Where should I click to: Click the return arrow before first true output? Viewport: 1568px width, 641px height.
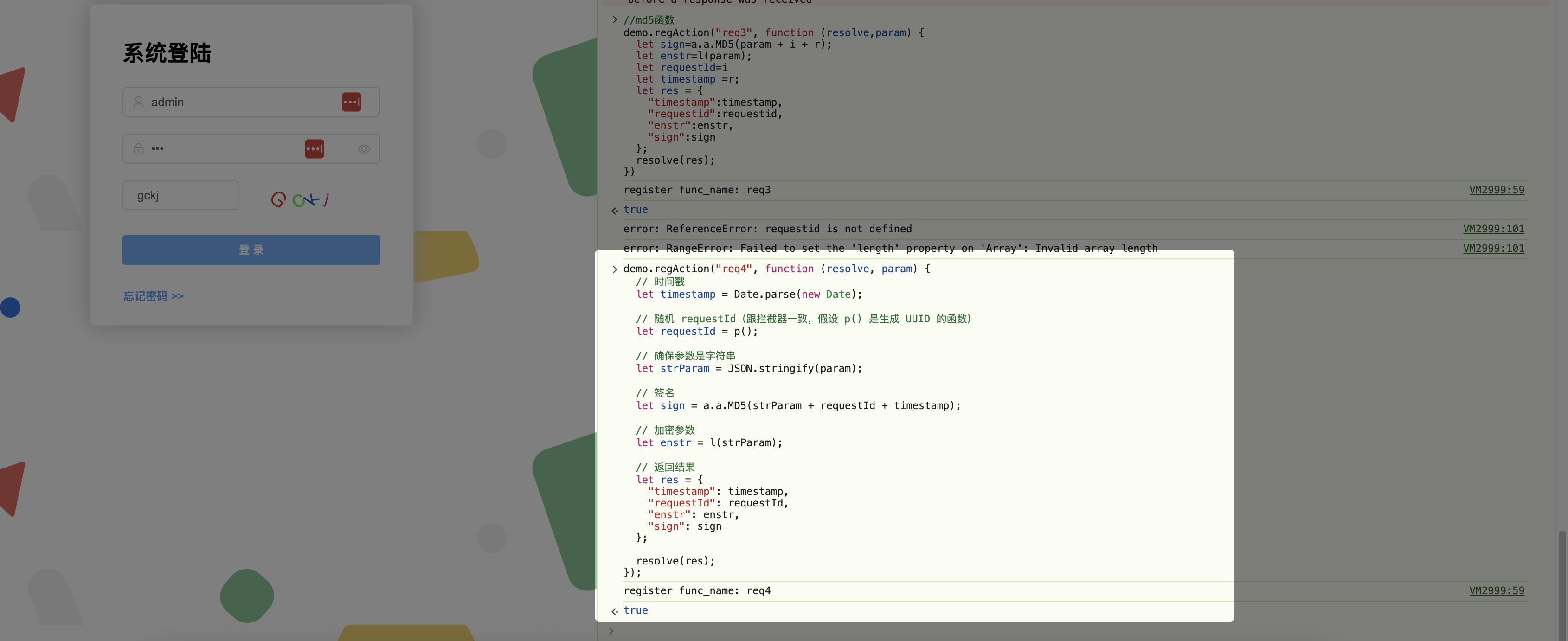click(x=614, y=210)
